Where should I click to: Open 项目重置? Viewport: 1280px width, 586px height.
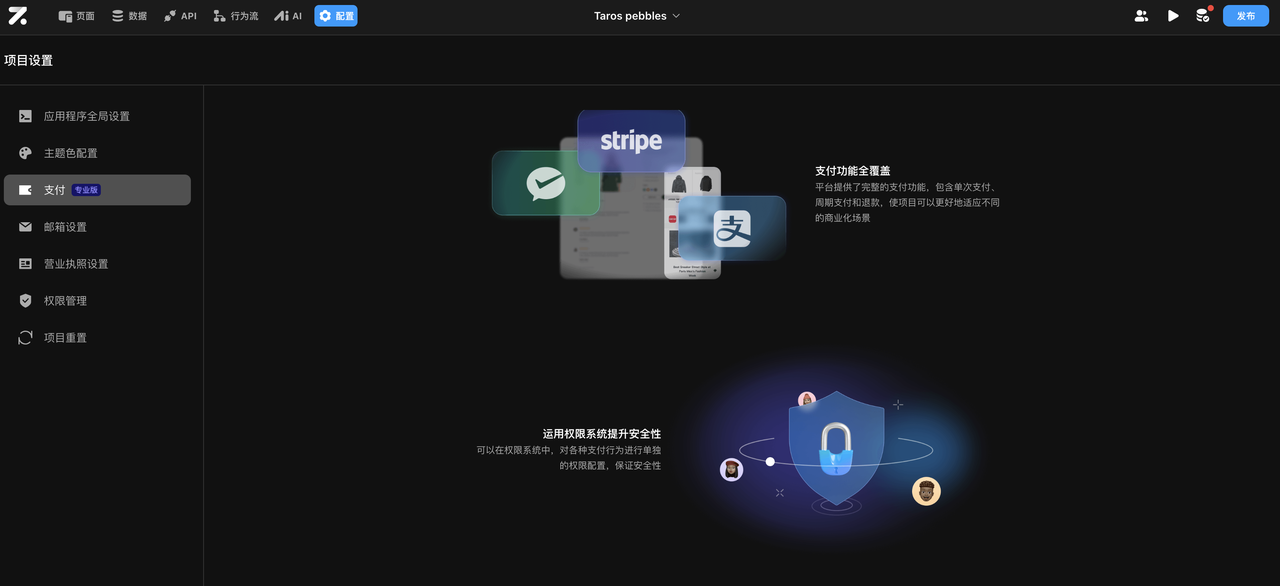click(97, 338)
